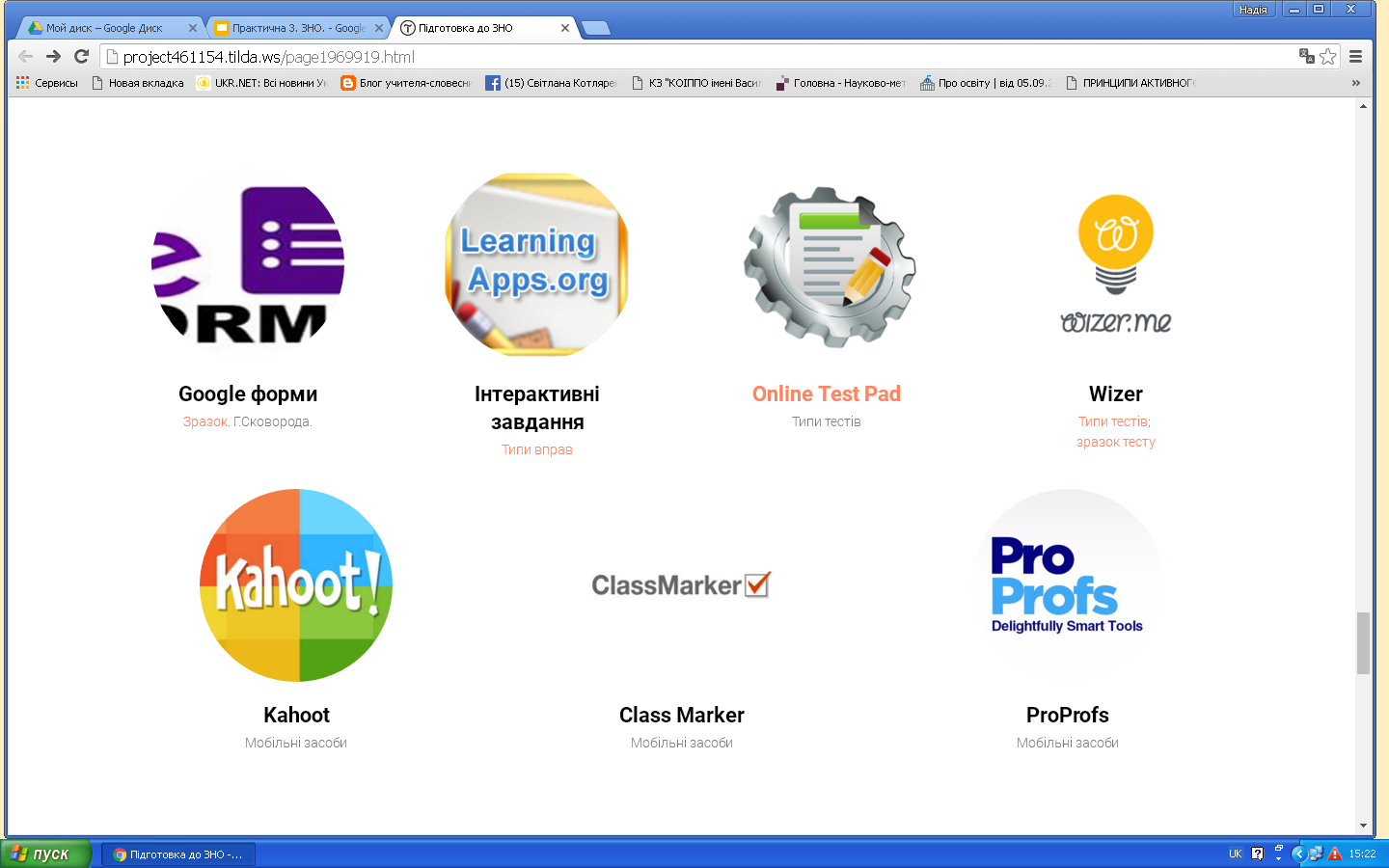The image size is (1389, 868).
Task: Reload the current page
Action: click(81, 57)
